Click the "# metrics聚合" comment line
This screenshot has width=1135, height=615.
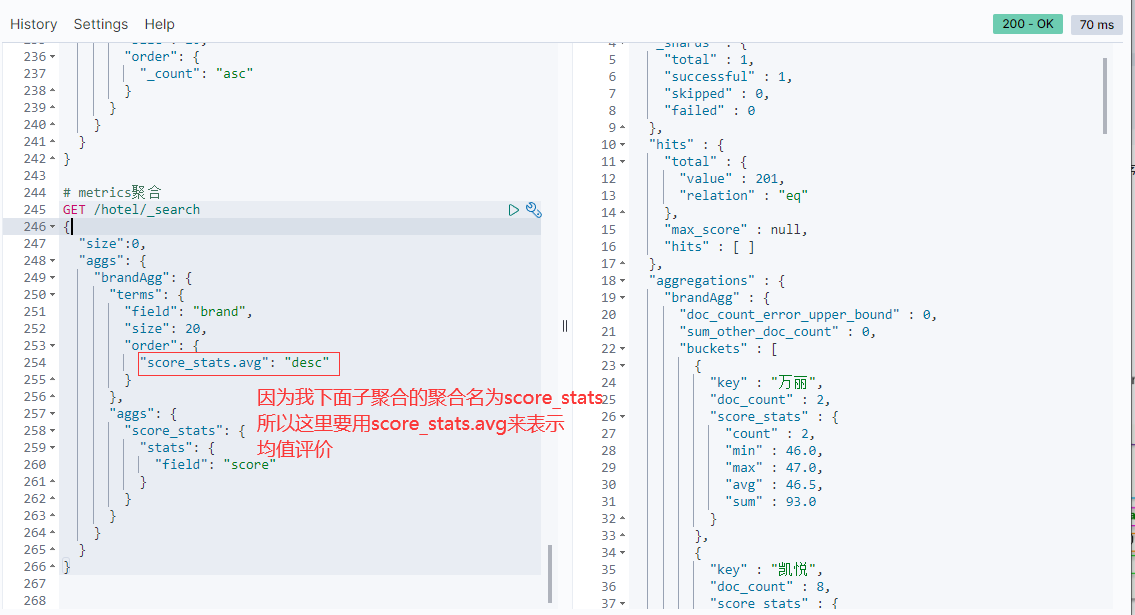111,192
